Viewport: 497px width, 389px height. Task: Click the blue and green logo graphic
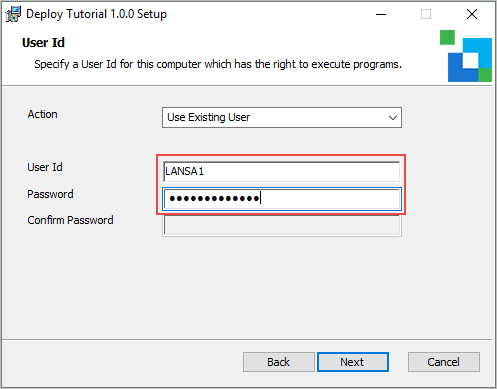[466, 56]
